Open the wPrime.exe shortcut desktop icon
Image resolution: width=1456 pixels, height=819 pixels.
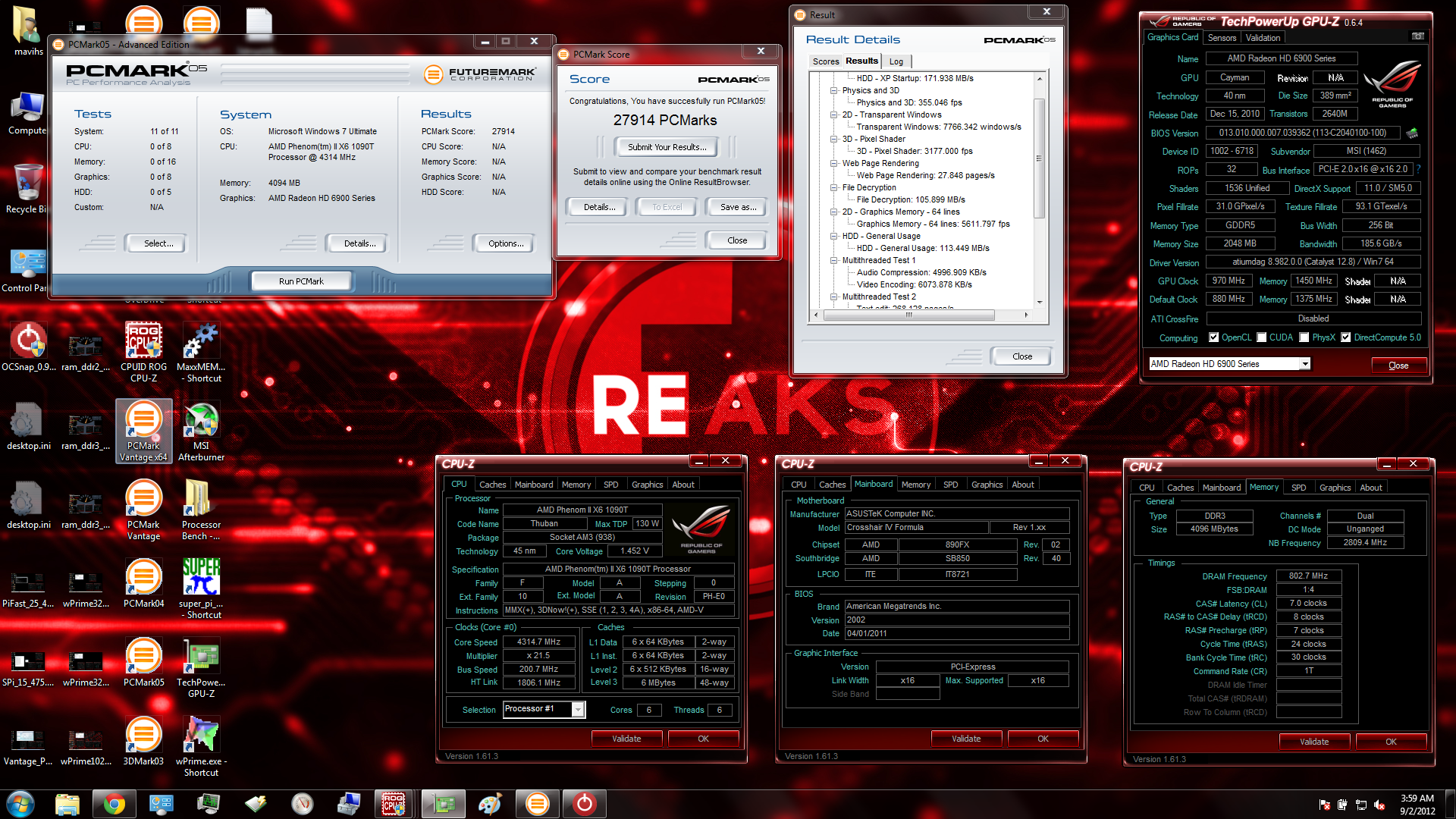[x=201, y=746]
